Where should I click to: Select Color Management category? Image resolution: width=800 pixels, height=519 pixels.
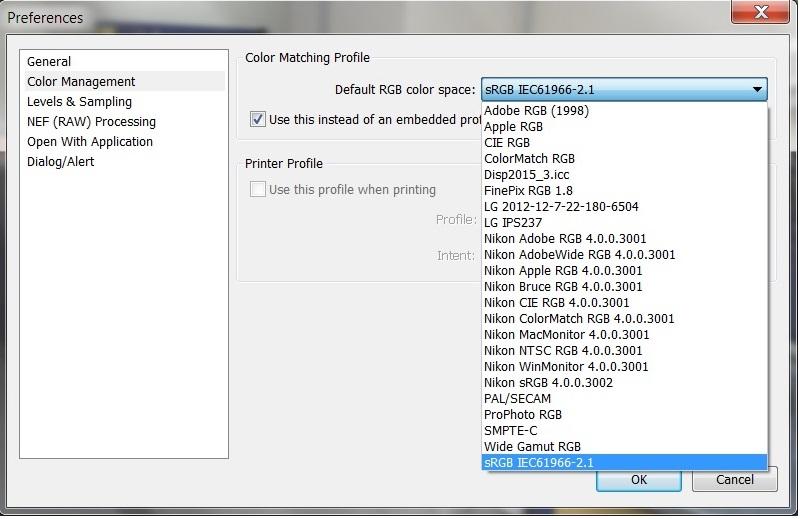tap(124, 82)
